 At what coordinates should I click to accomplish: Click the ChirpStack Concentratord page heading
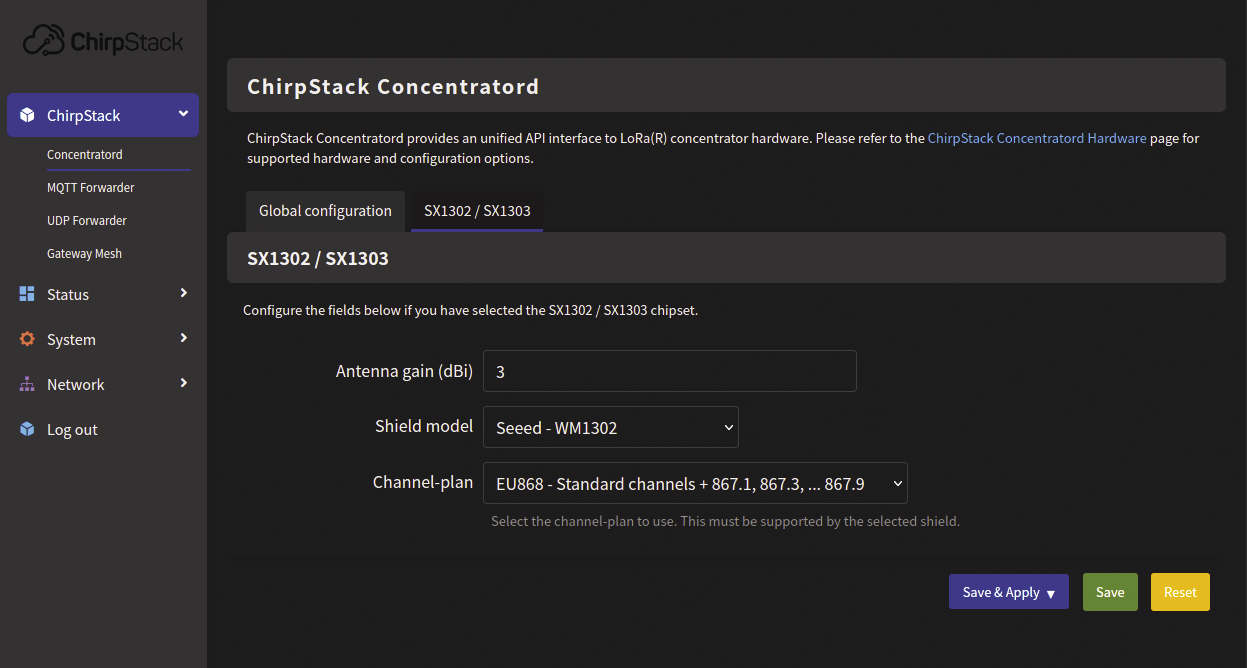[393, 86]
